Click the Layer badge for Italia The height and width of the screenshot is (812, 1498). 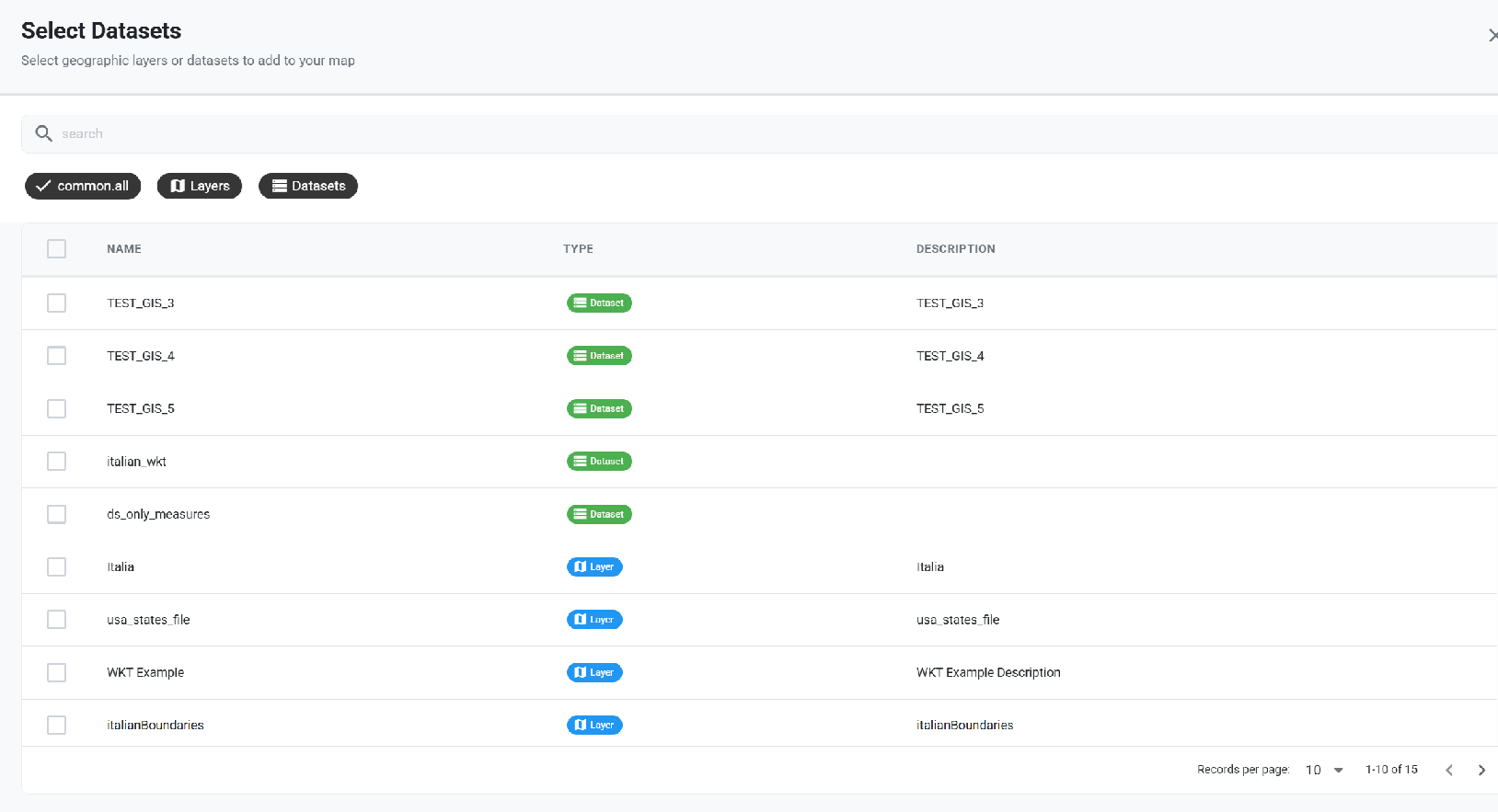click(x=594, y=567)
